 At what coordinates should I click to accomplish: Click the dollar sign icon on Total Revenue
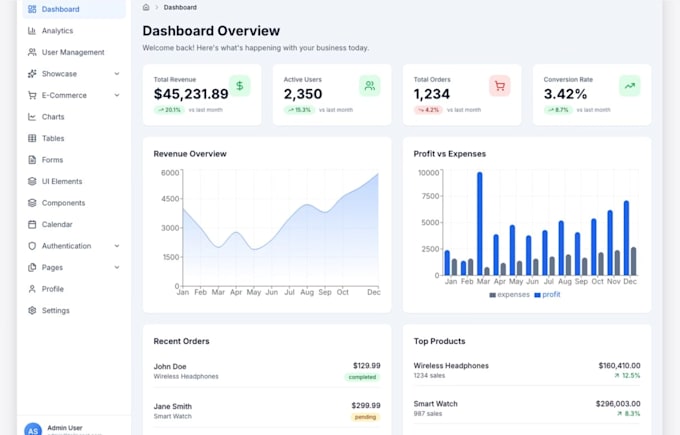pos(239,86)
